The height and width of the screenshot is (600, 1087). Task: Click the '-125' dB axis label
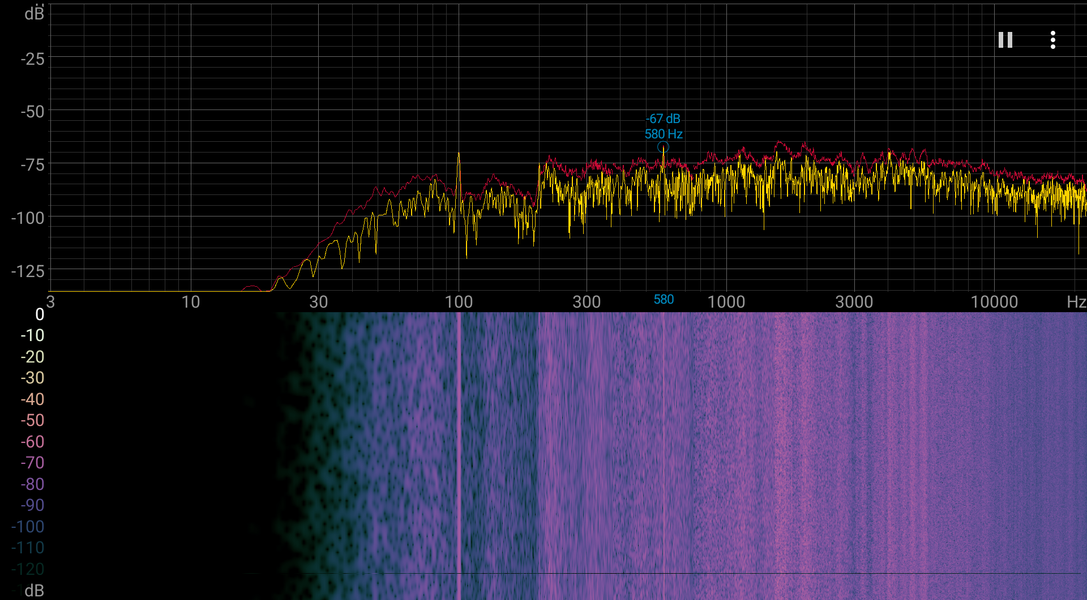point(28,271)
